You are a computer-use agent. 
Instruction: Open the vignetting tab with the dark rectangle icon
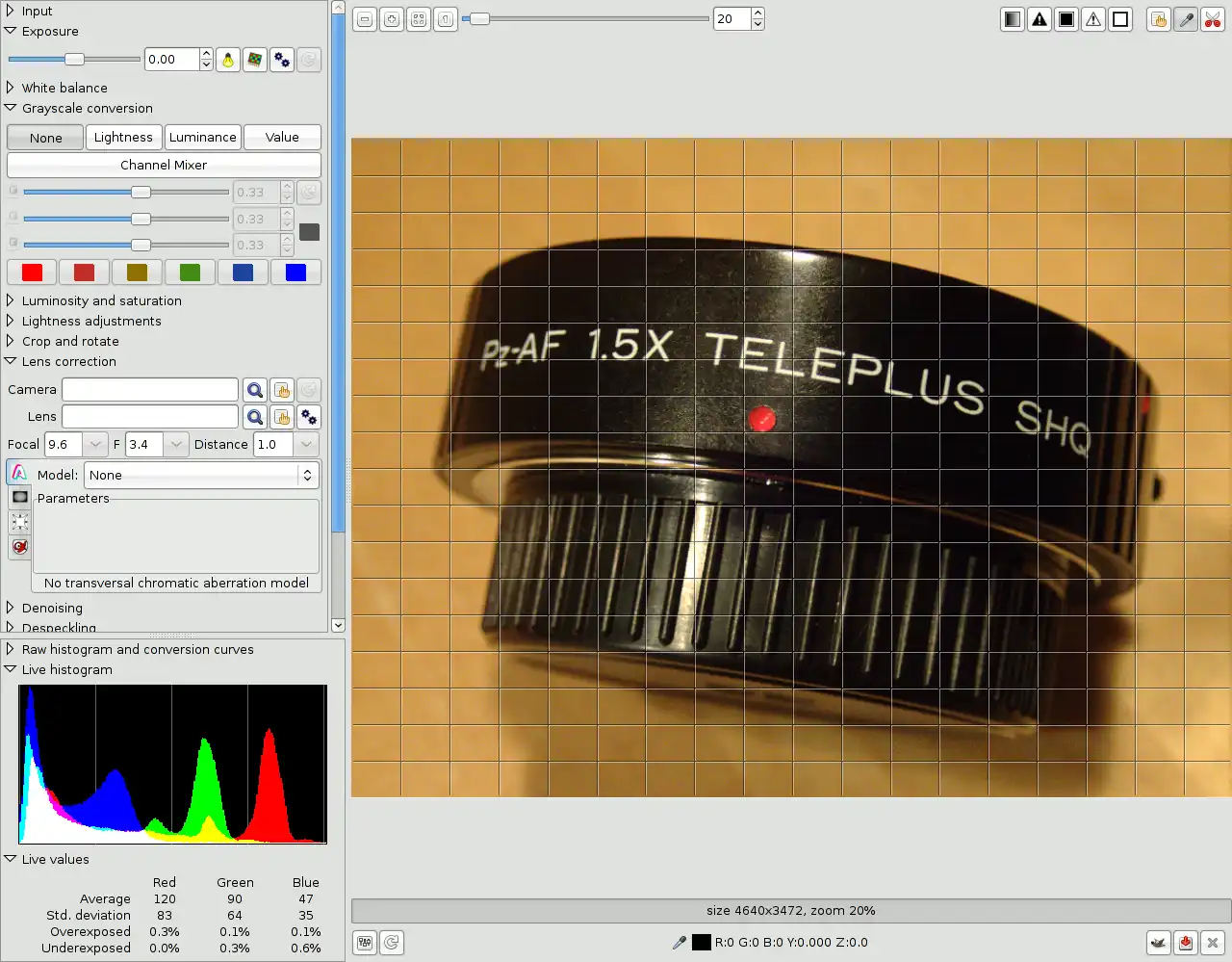(19, 497)
